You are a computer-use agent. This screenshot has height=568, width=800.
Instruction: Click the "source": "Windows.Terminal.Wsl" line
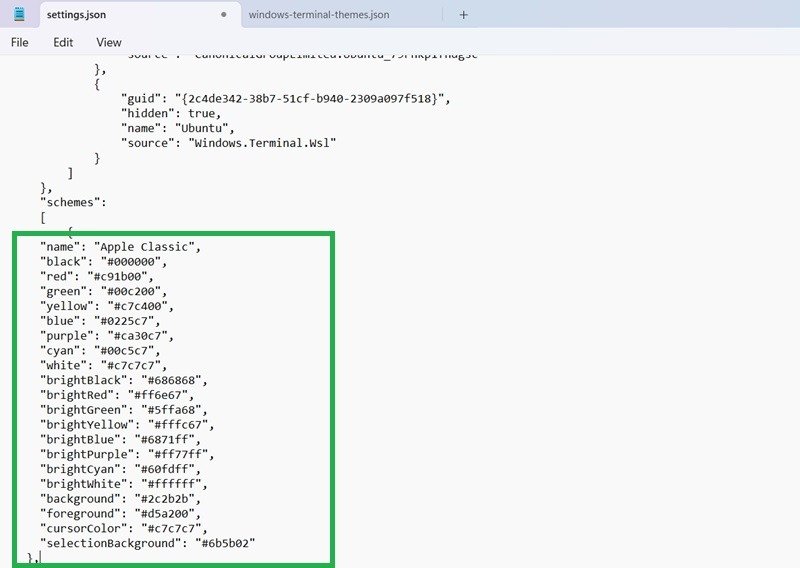pyautogui.click(x=229, y=143)
